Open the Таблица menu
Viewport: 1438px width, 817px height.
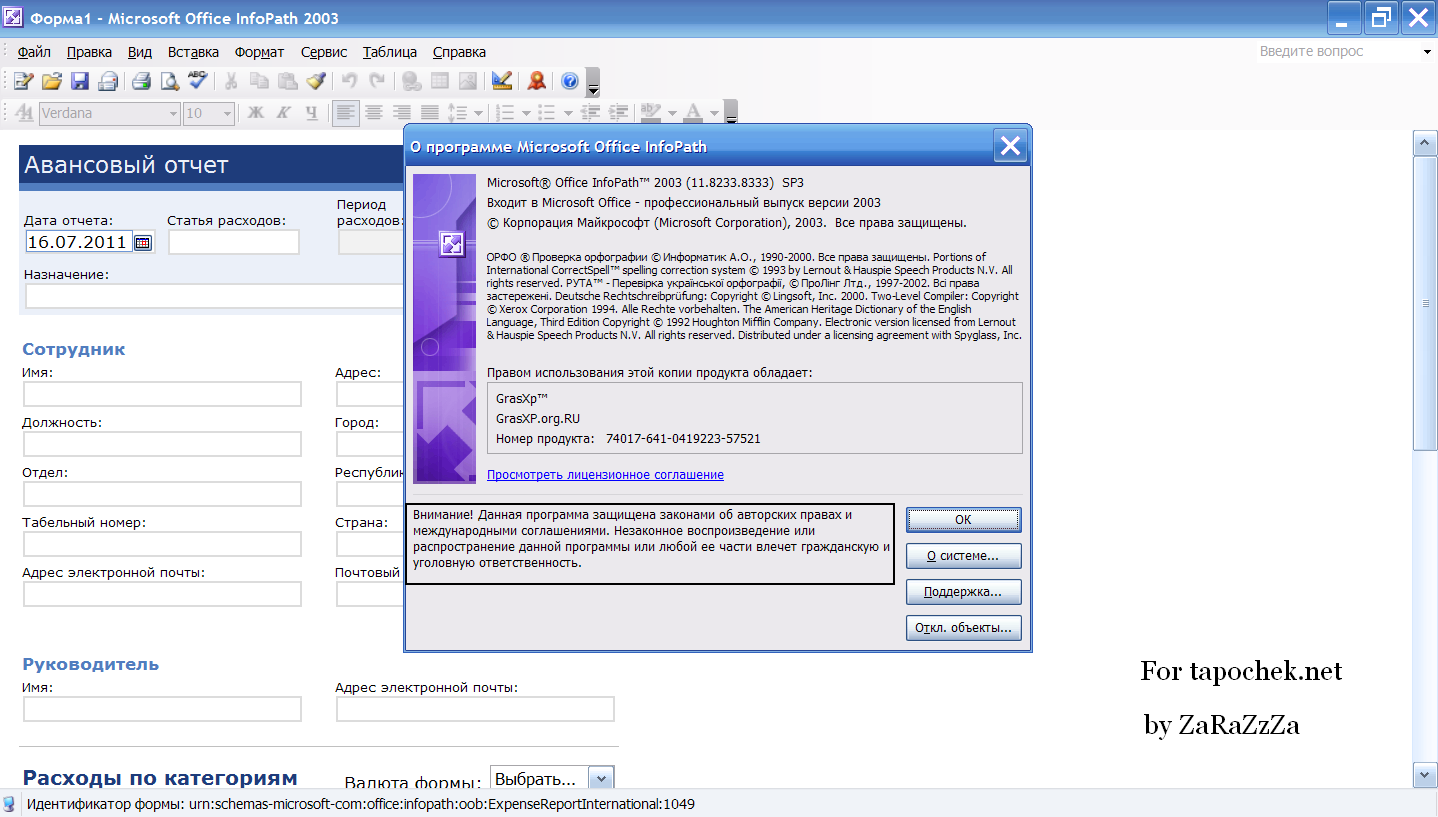pos(390,52)
